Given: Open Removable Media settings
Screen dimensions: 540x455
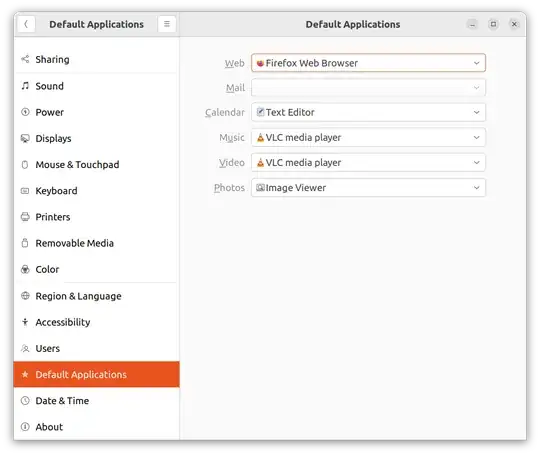Looking at the screenshot, I should [x=96, y=243].
